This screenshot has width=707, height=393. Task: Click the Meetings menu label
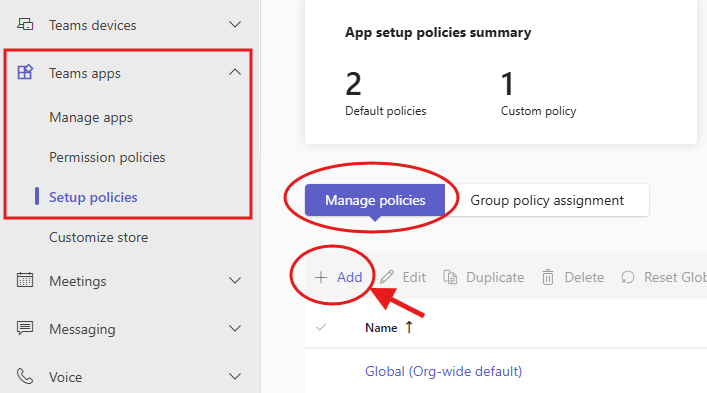point(78,281)
